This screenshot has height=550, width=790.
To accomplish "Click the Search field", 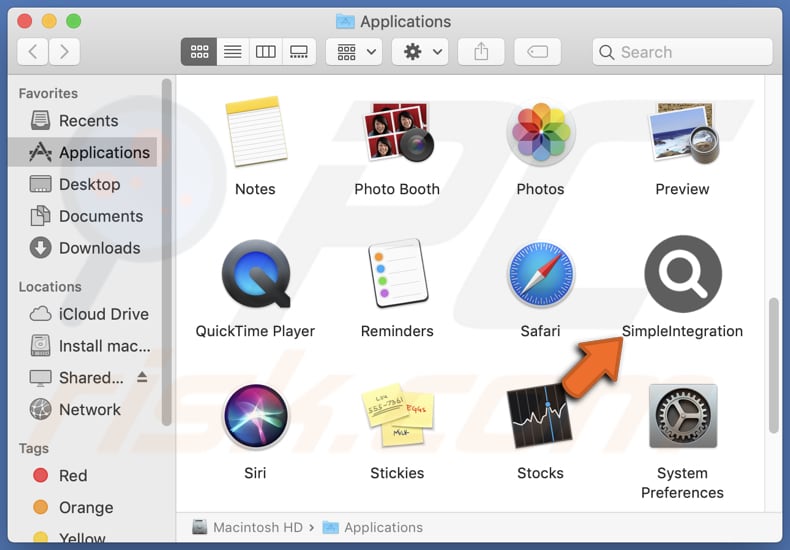I will click(683, 51).
